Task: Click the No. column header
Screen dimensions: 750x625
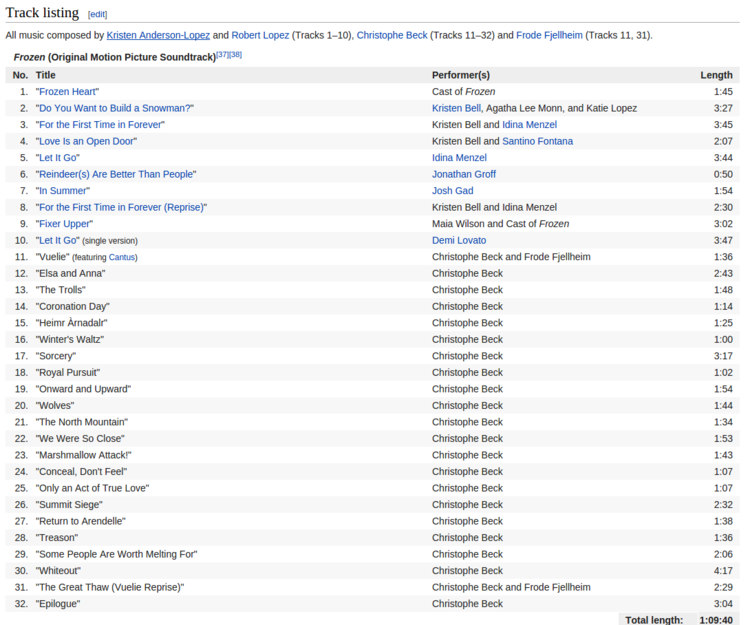Action: click(20, 75)
